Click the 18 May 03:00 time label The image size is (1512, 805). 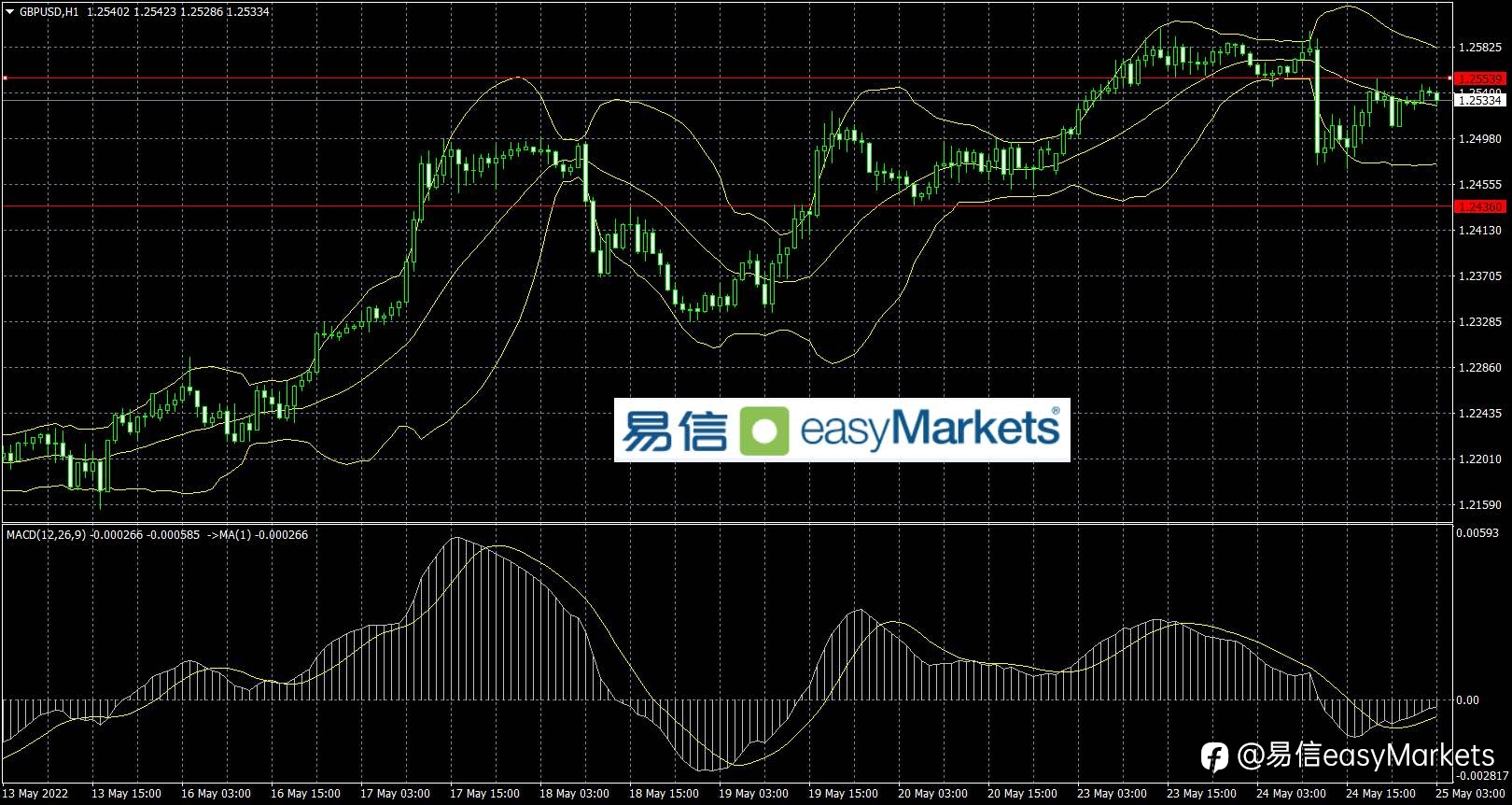click(x=574, y=794)
